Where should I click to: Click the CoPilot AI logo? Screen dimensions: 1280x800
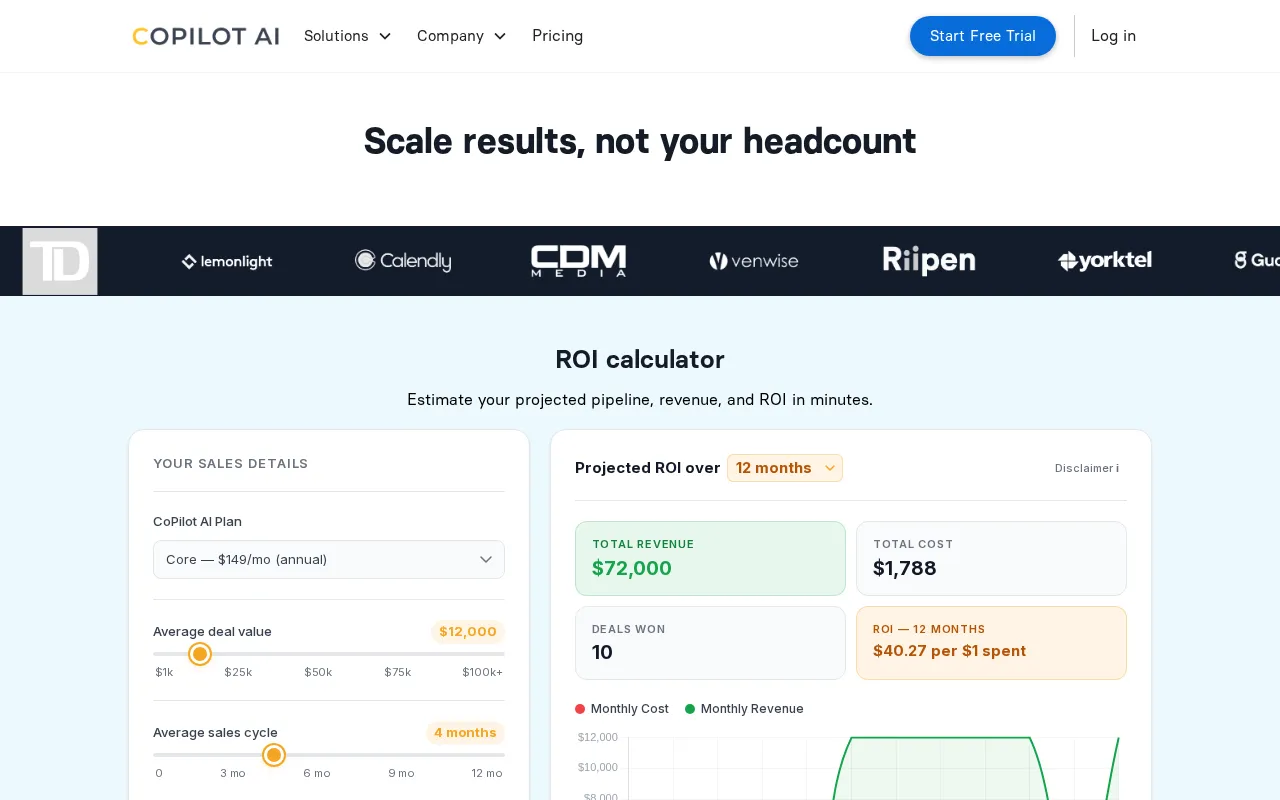[x=206, y=36]
